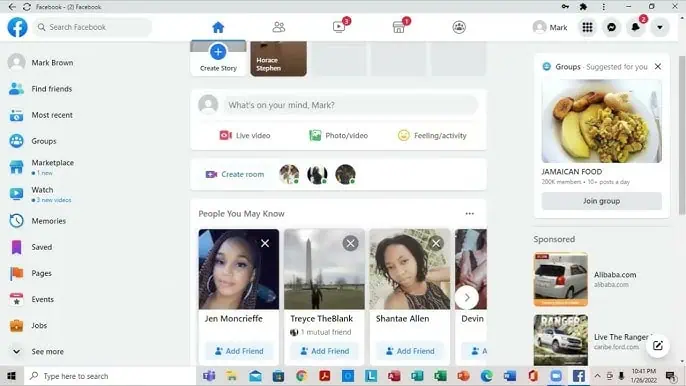Add Jen Moncrieffe as friend
Image resolution: width=686 pixels, height=386 pixels.
pyautogui.click(x=239, y=351)
